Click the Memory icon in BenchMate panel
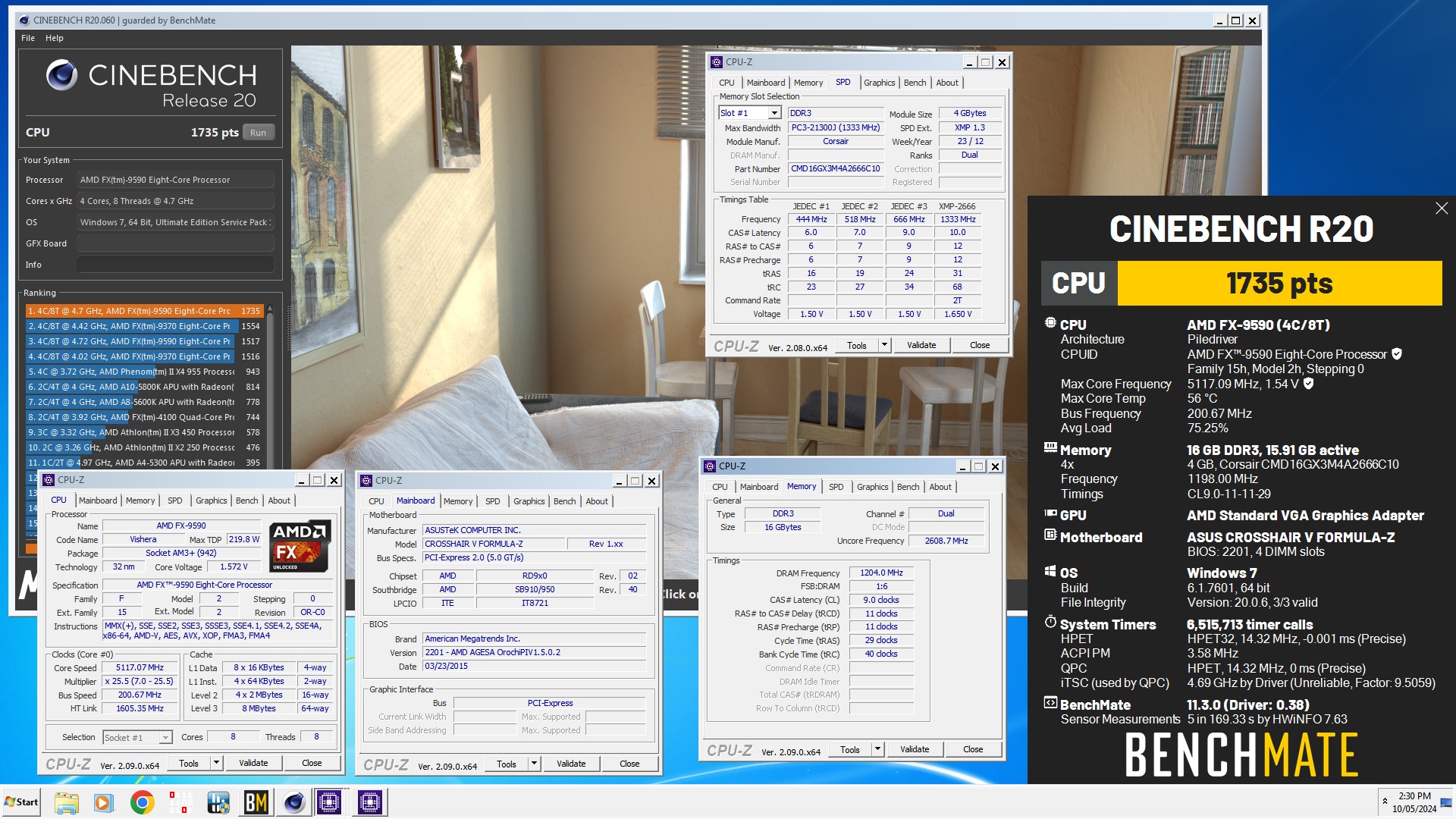The width and height of the screenshot is (1456, 819). 1050,448
